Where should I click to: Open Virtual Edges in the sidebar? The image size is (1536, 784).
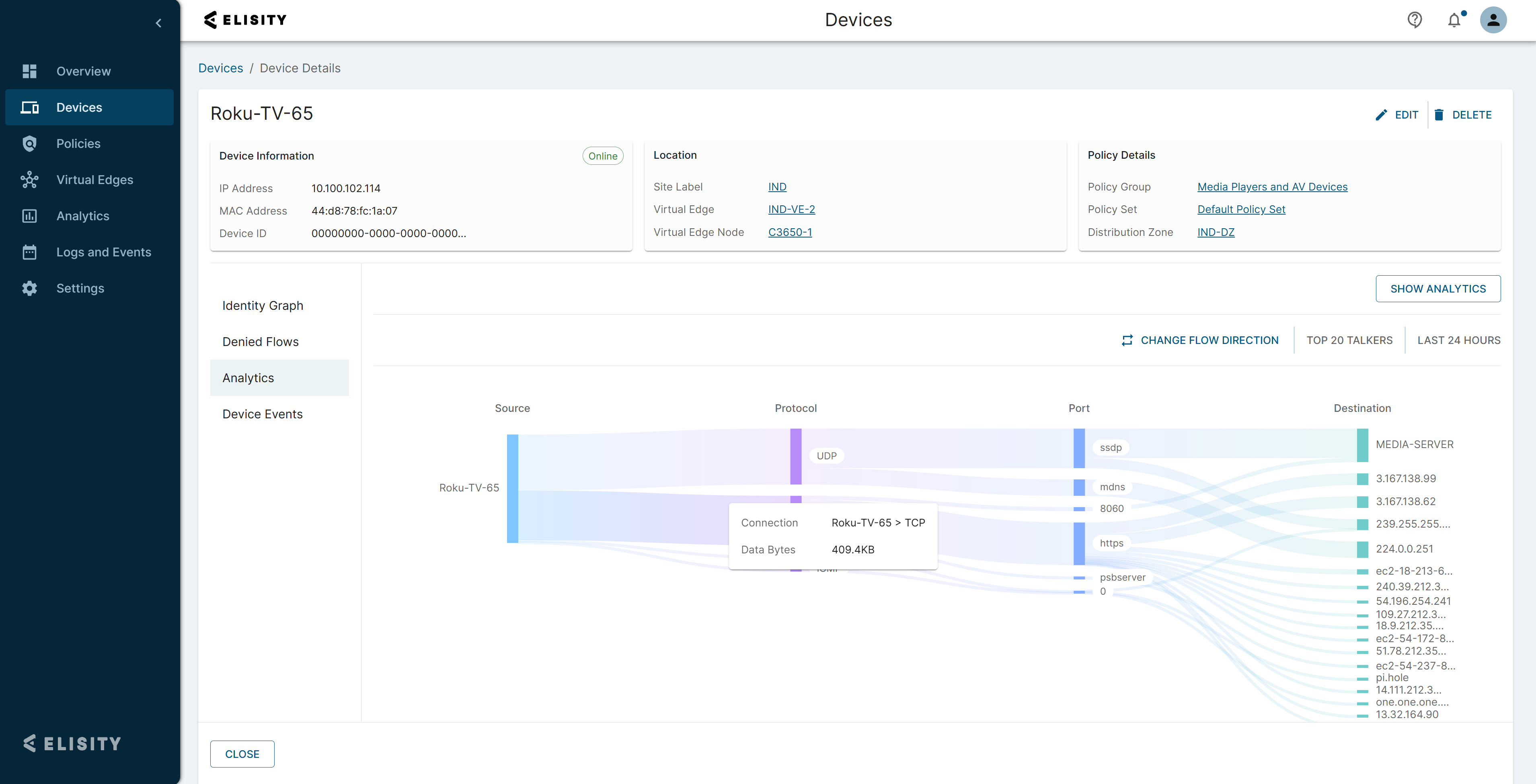coord(89,180)
